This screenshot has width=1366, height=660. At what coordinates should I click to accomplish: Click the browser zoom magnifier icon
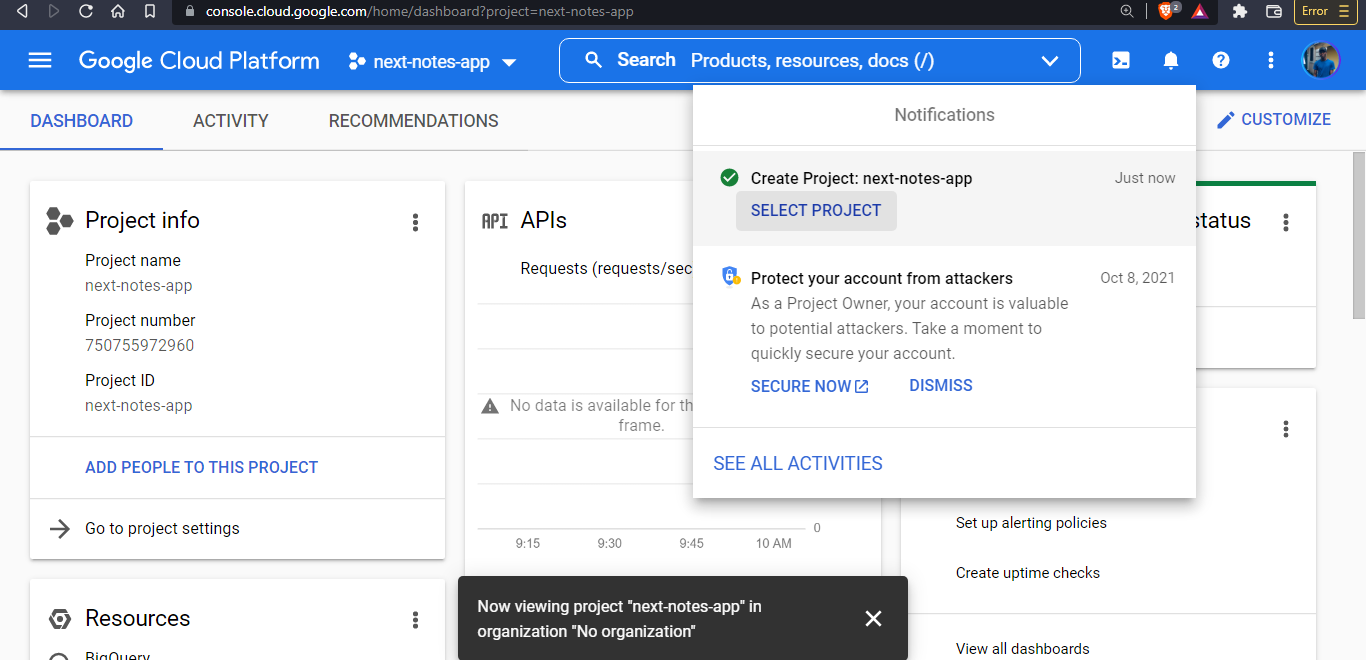pos(1127,11)
